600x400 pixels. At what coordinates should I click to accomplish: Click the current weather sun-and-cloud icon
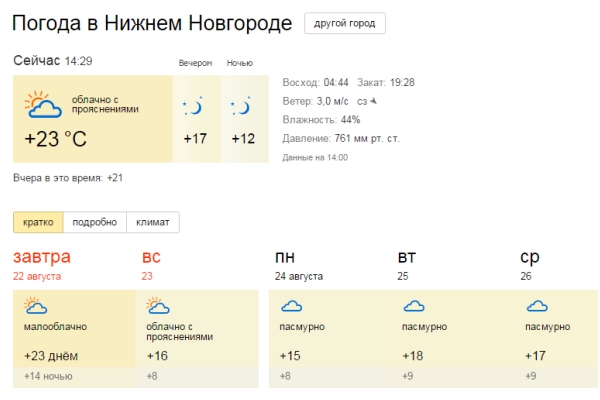coord(43,104)
